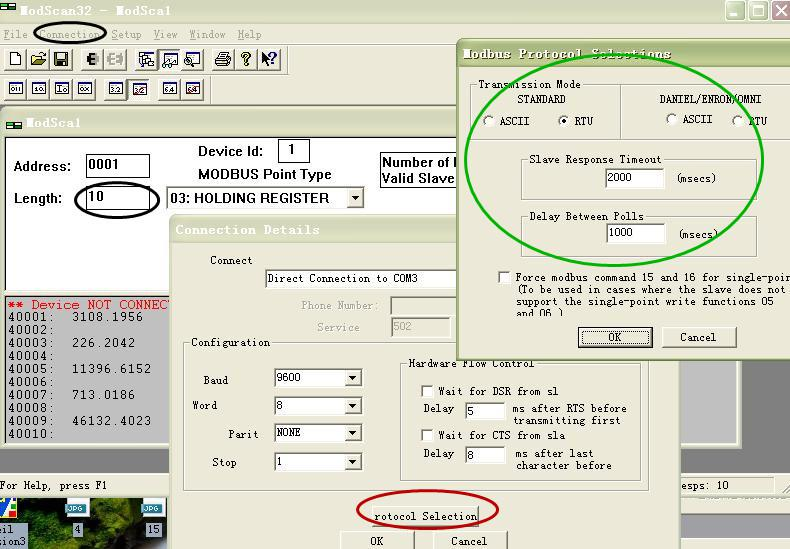The width and height of the screenshot is (790, 549).
Task: Expand the Parity dropdown set to NONE
Action: [x=352, y=434]
